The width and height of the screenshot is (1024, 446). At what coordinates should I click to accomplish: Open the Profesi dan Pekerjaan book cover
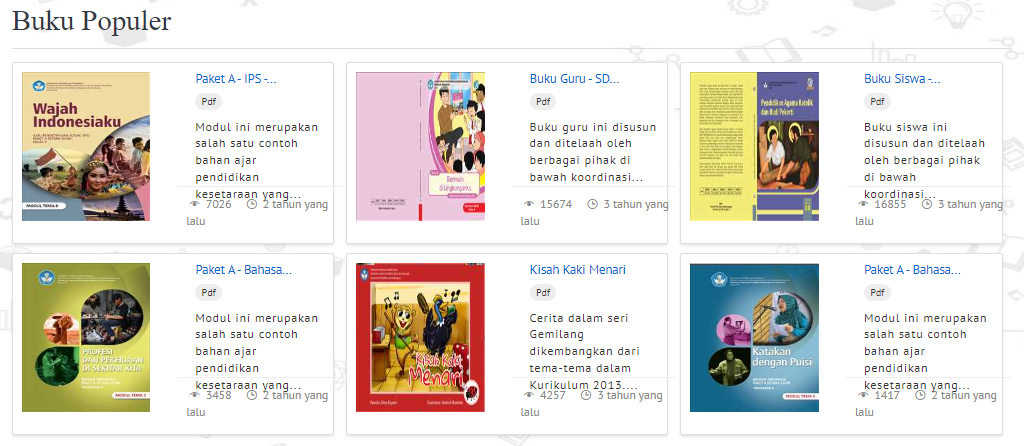pos(86,338)
